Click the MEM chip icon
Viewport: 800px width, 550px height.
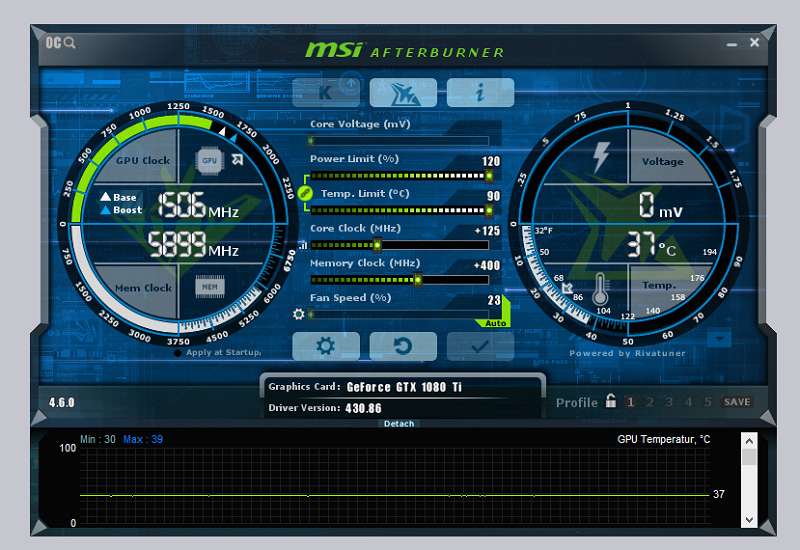click(210, 287)
